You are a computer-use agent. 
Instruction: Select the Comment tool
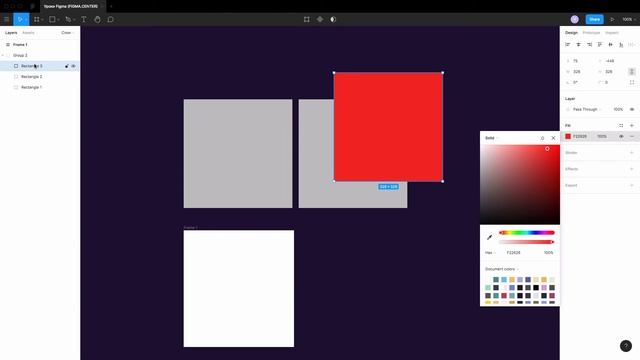click(110, 19)
